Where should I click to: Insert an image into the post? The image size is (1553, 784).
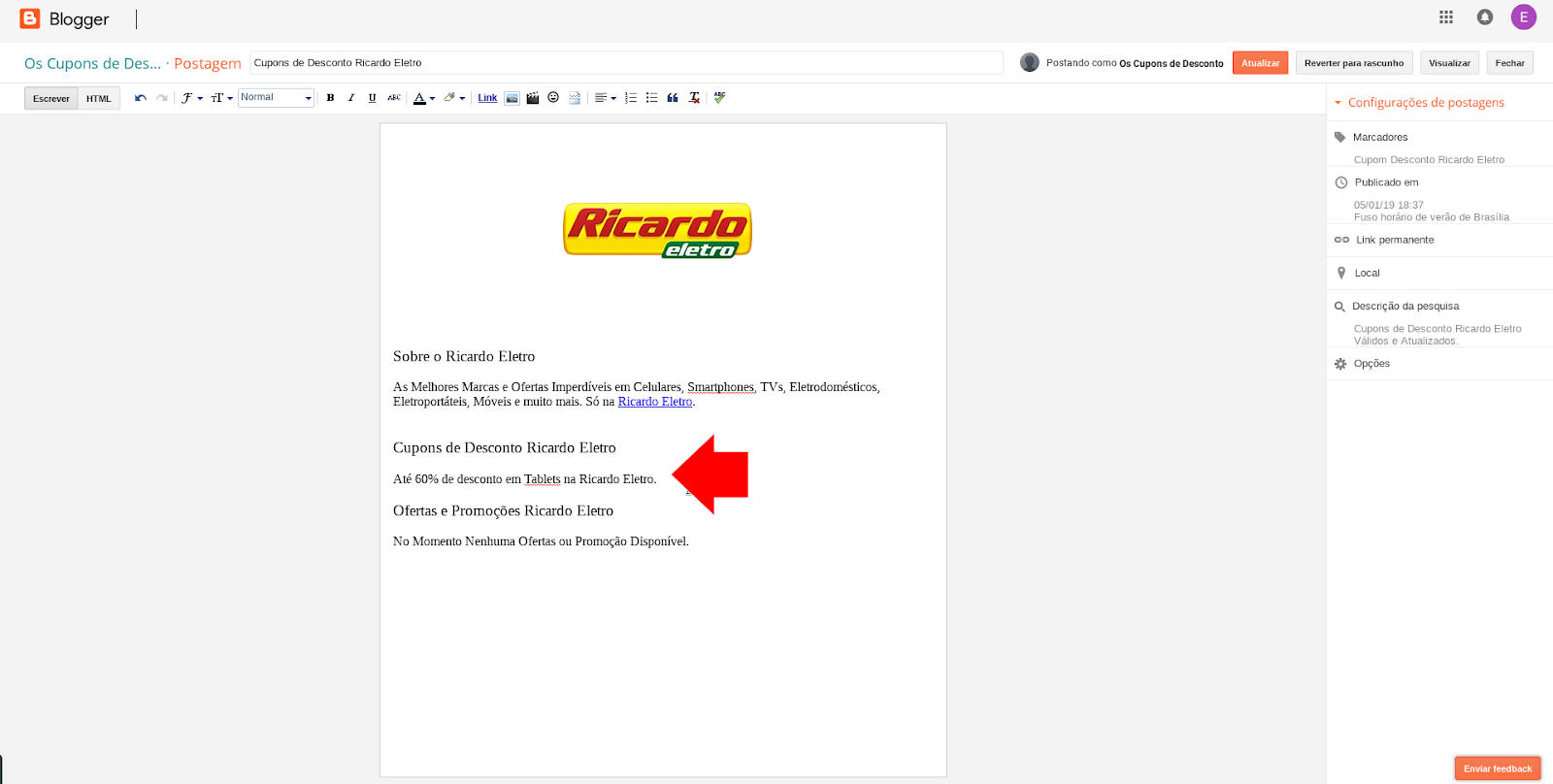pos(512,98)
